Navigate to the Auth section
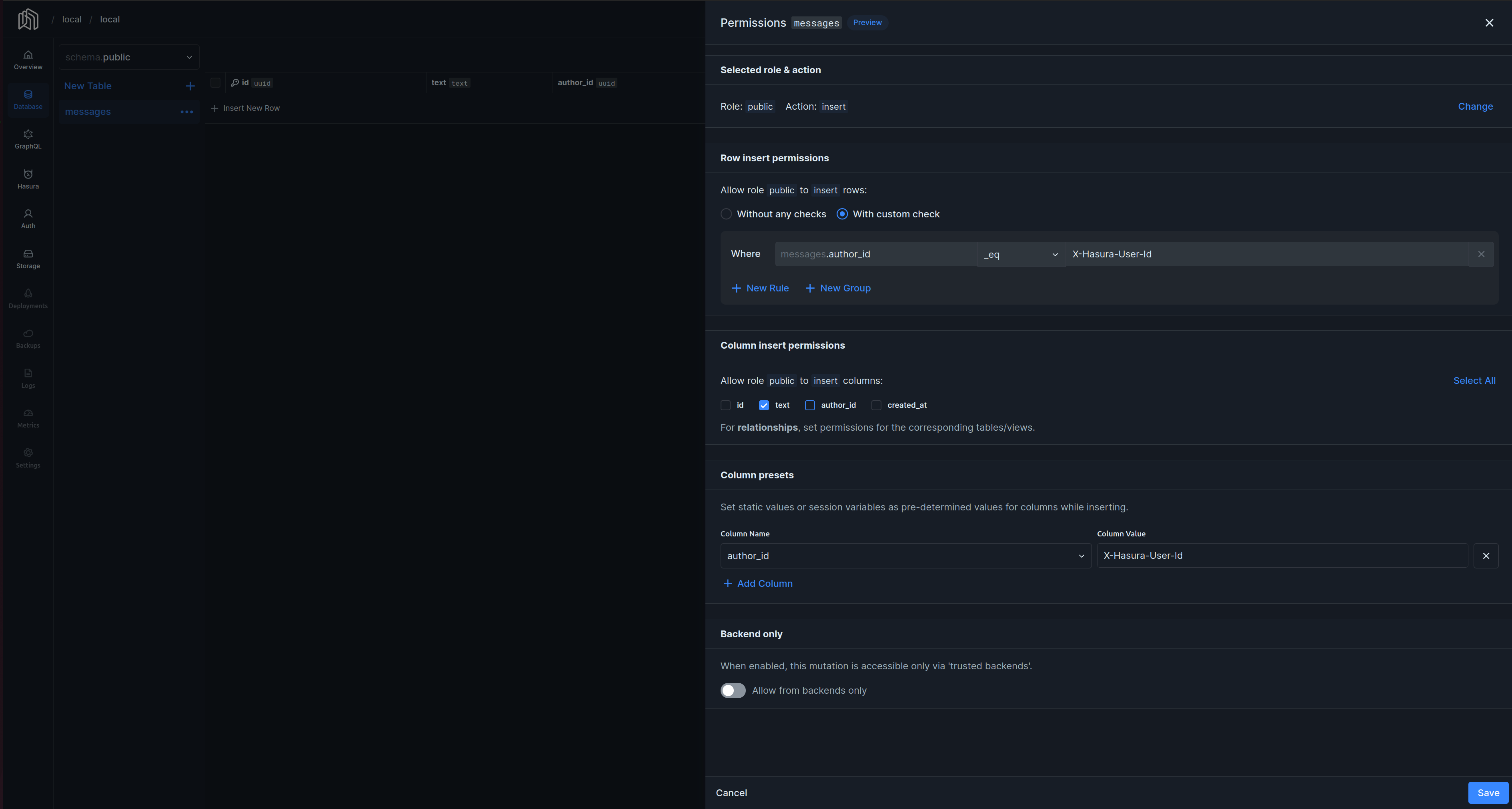 tap(28, 218)
